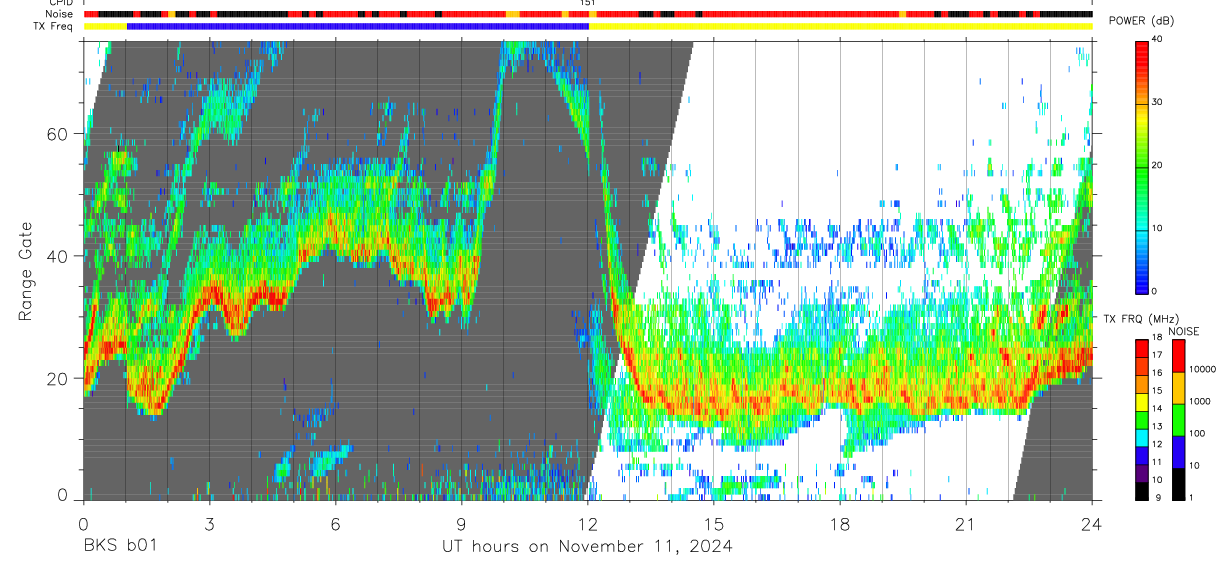Pick the cyan segment of TX FRQ bar
The image size is (1228, 567).
(1142, 437)
